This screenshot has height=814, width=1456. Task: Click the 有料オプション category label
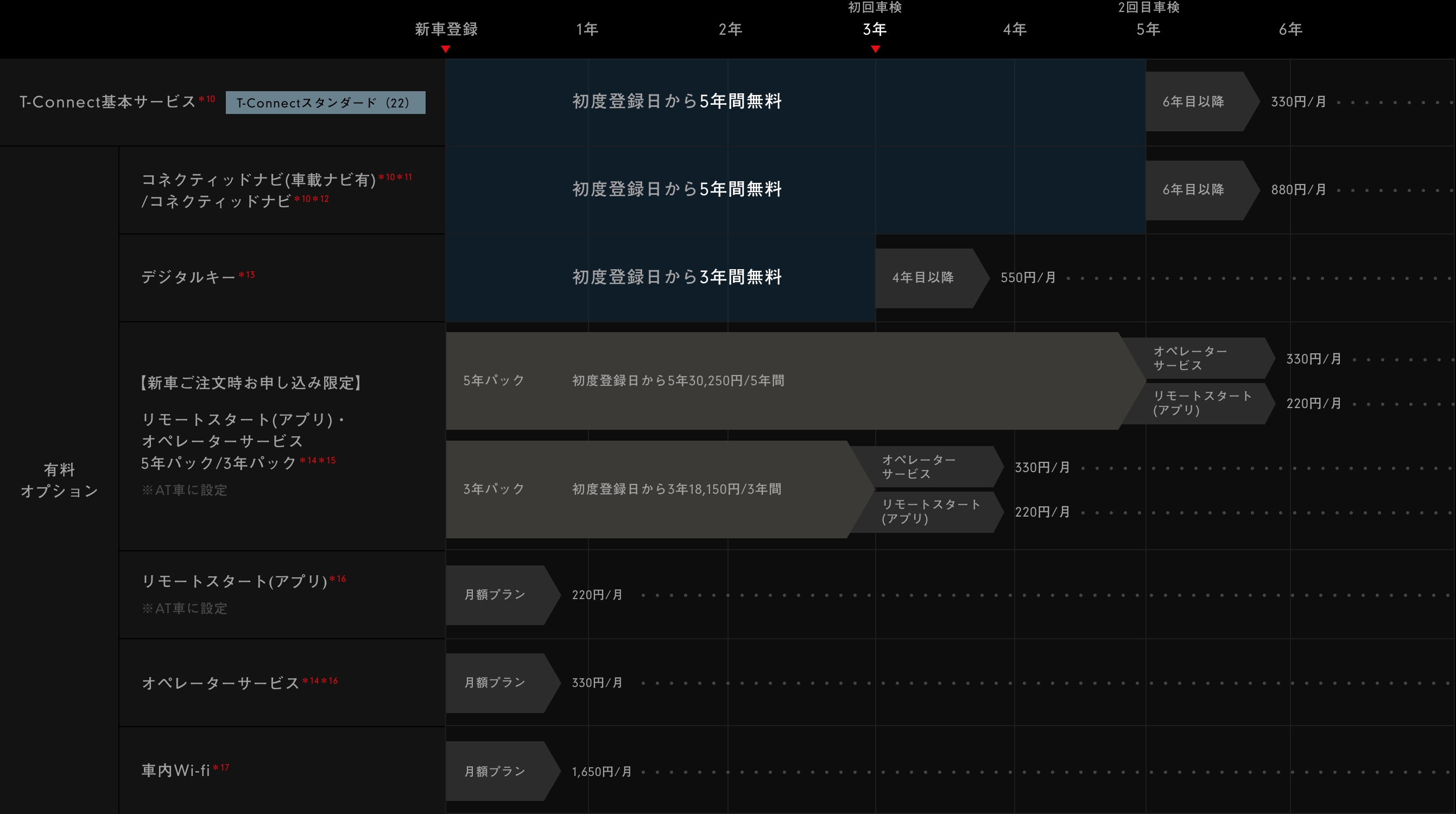coord(59,480)
